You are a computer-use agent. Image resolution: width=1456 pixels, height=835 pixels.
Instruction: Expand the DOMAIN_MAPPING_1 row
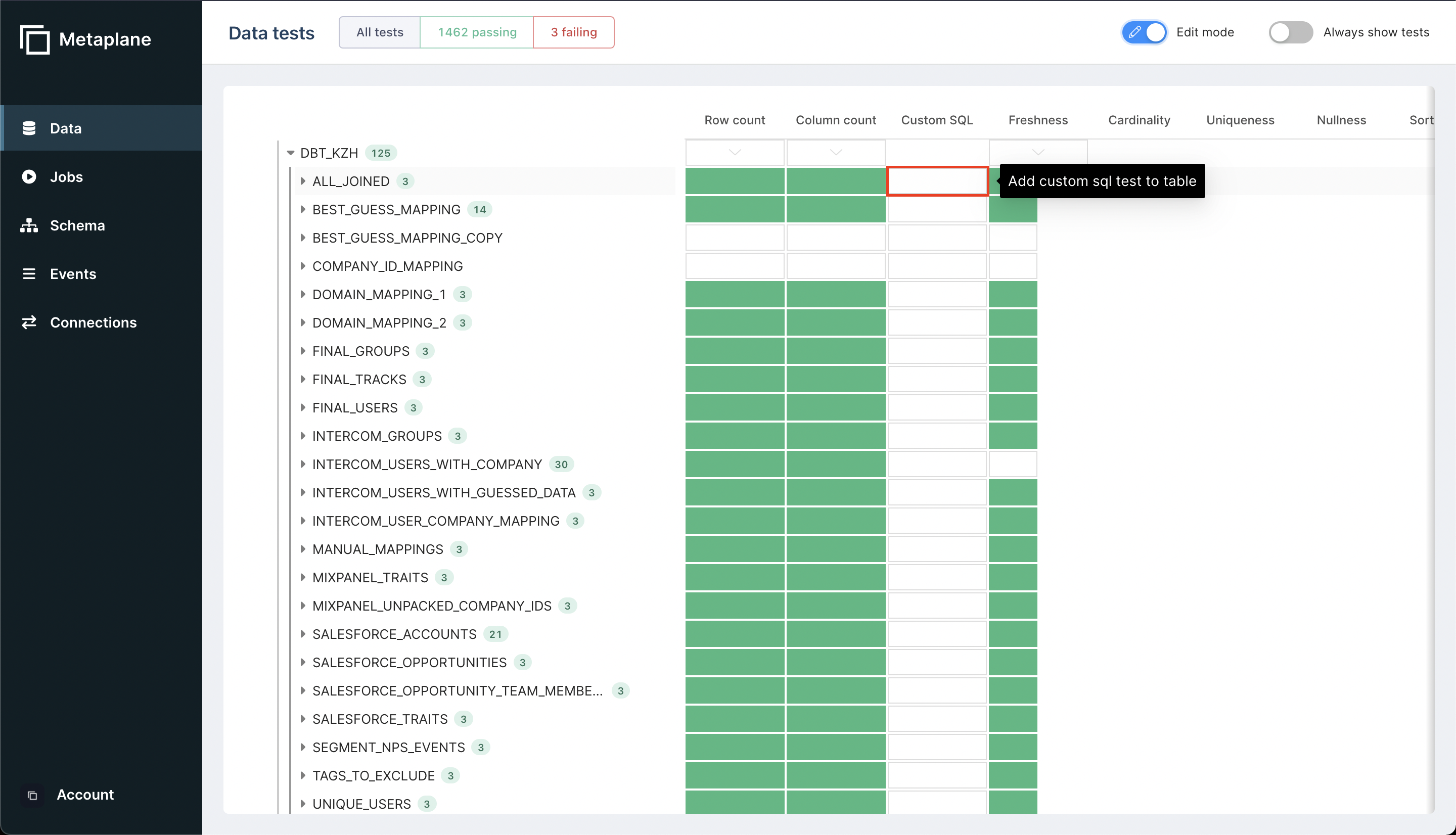303,294
